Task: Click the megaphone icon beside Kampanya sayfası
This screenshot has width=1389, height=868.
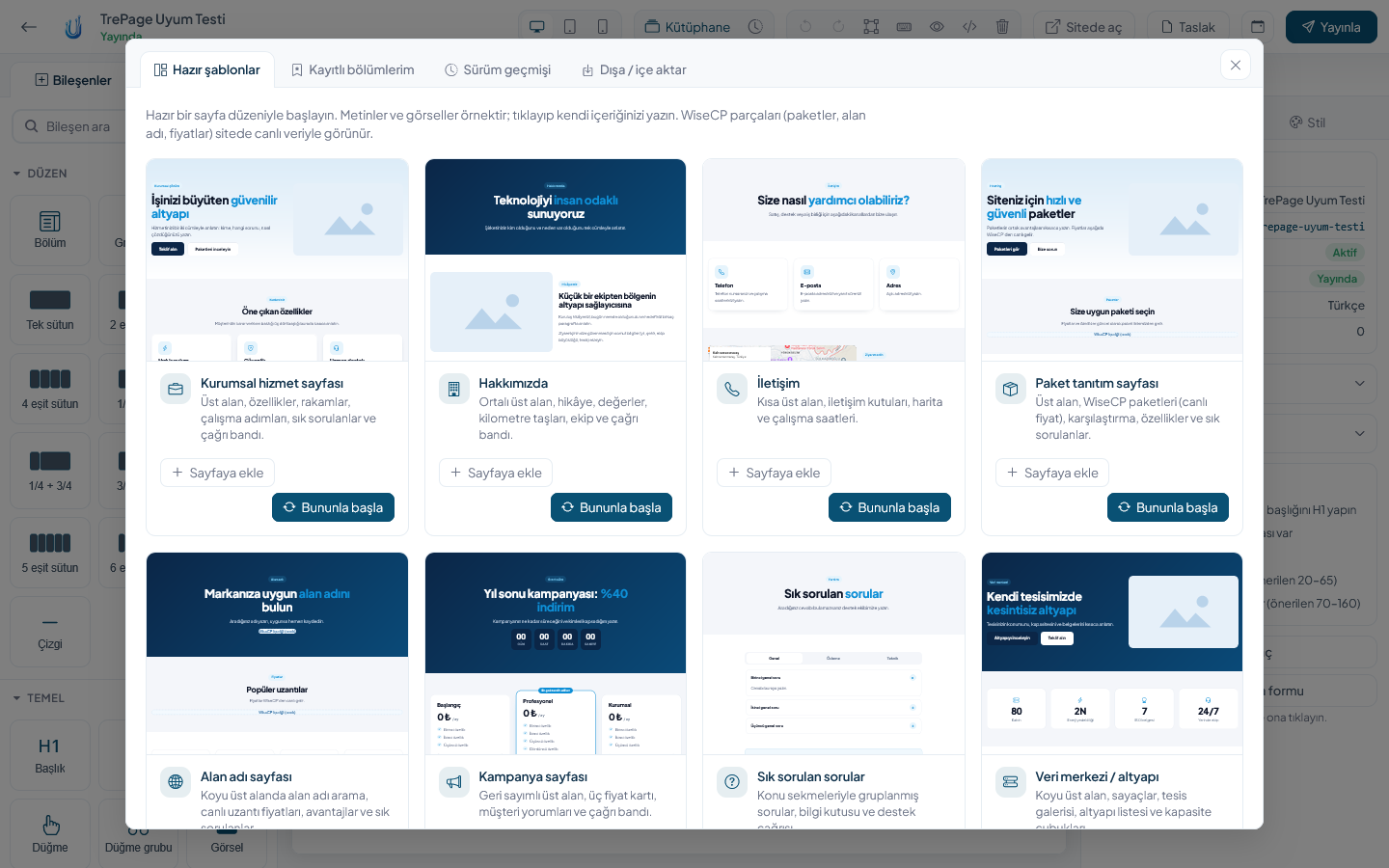Action: tap(454, 782)
